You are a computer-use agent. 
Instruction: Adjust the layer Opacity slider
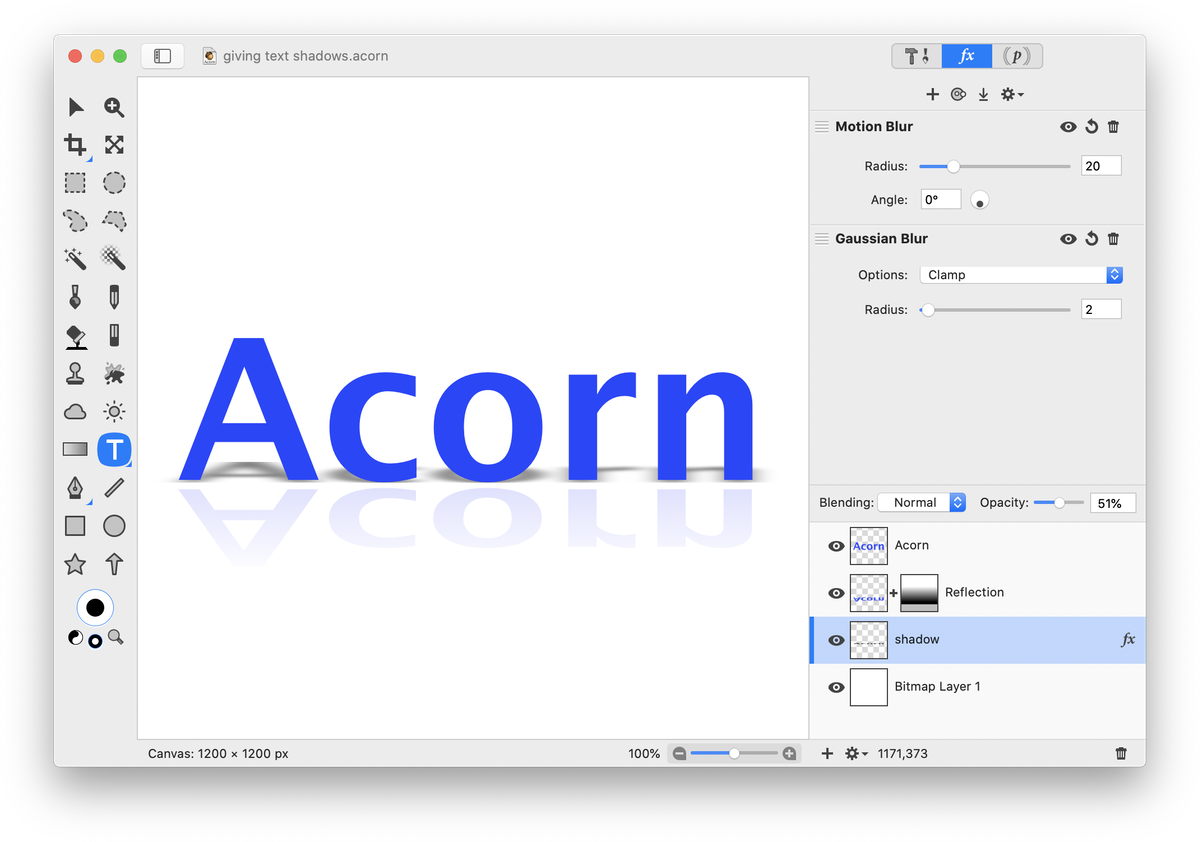pos(1058,503)
